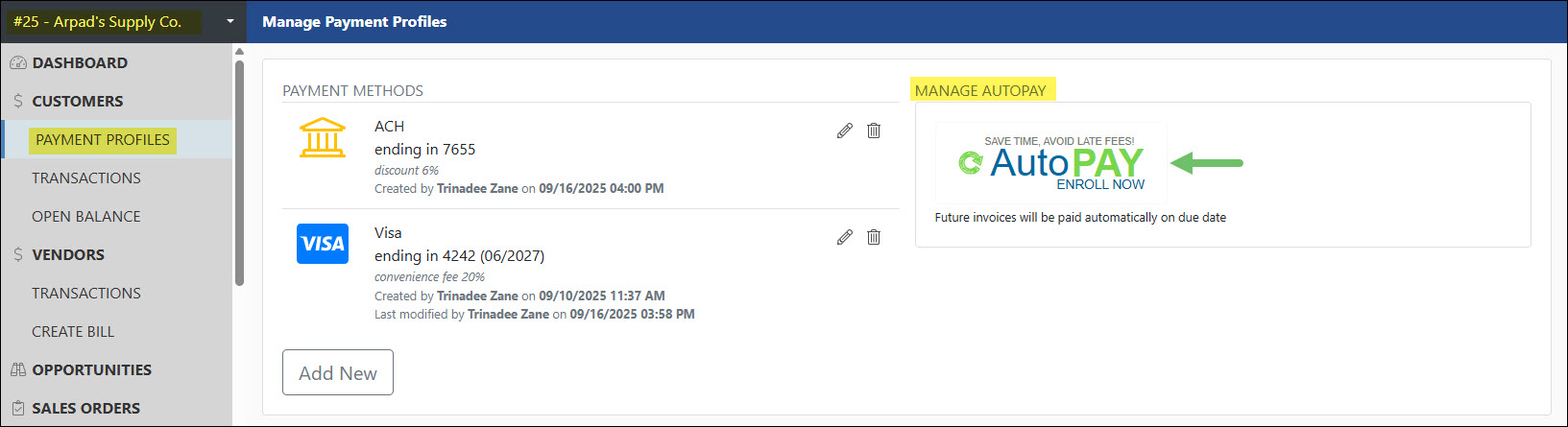
Task: Edit the ACH payment method pencil icon
Action: click(x=844, y=130)
